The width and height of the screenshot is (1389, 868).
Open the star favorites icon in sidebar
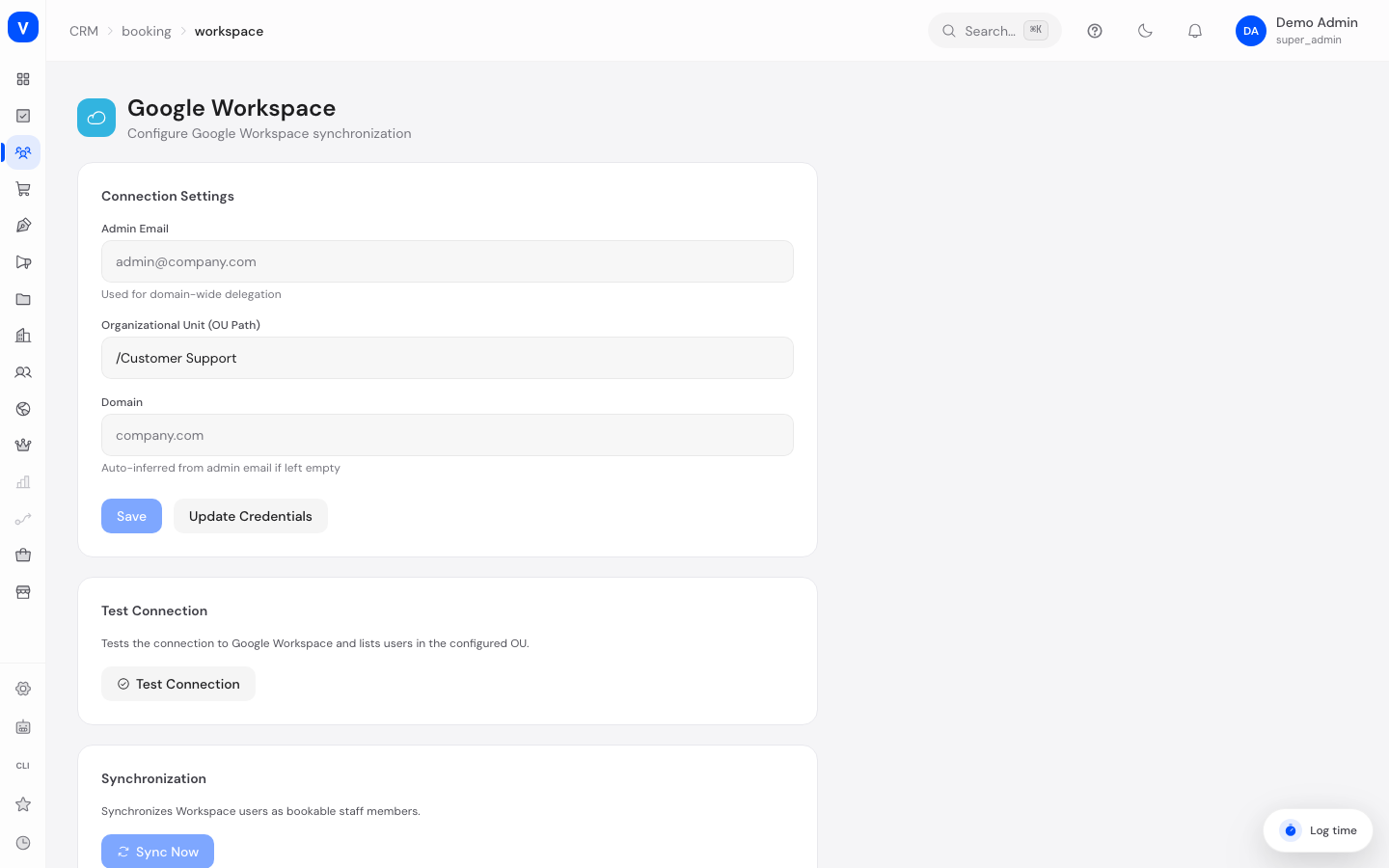pos(23,804)
